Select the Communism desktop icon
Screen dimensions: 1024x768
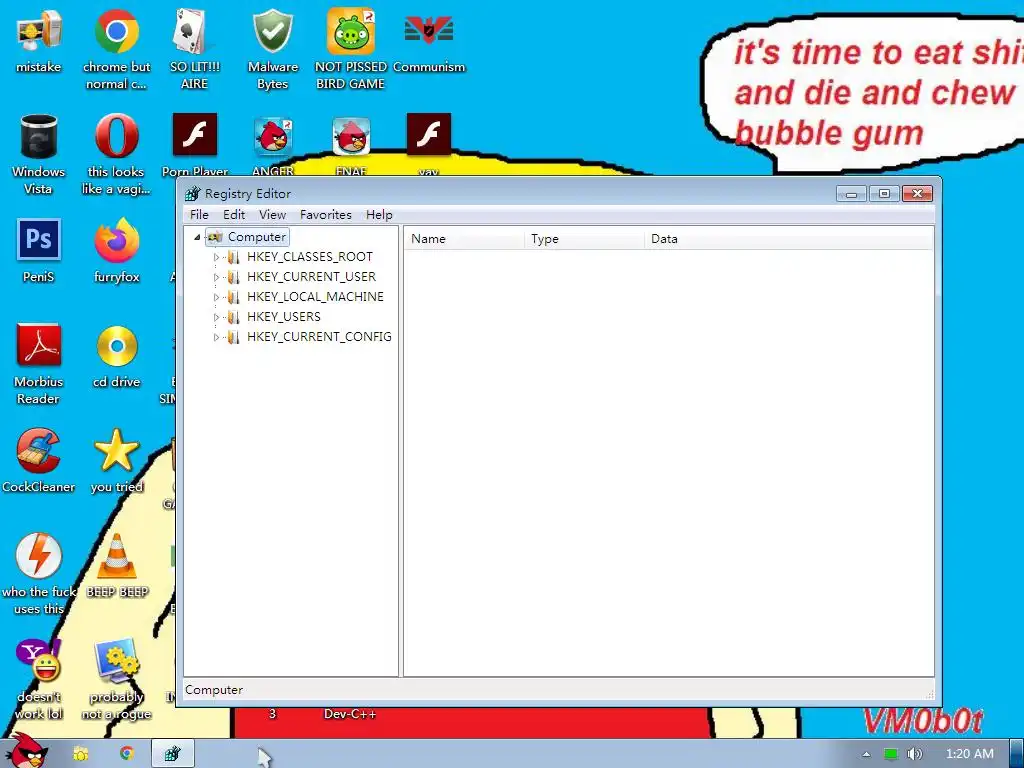click(x=429, y=40)
